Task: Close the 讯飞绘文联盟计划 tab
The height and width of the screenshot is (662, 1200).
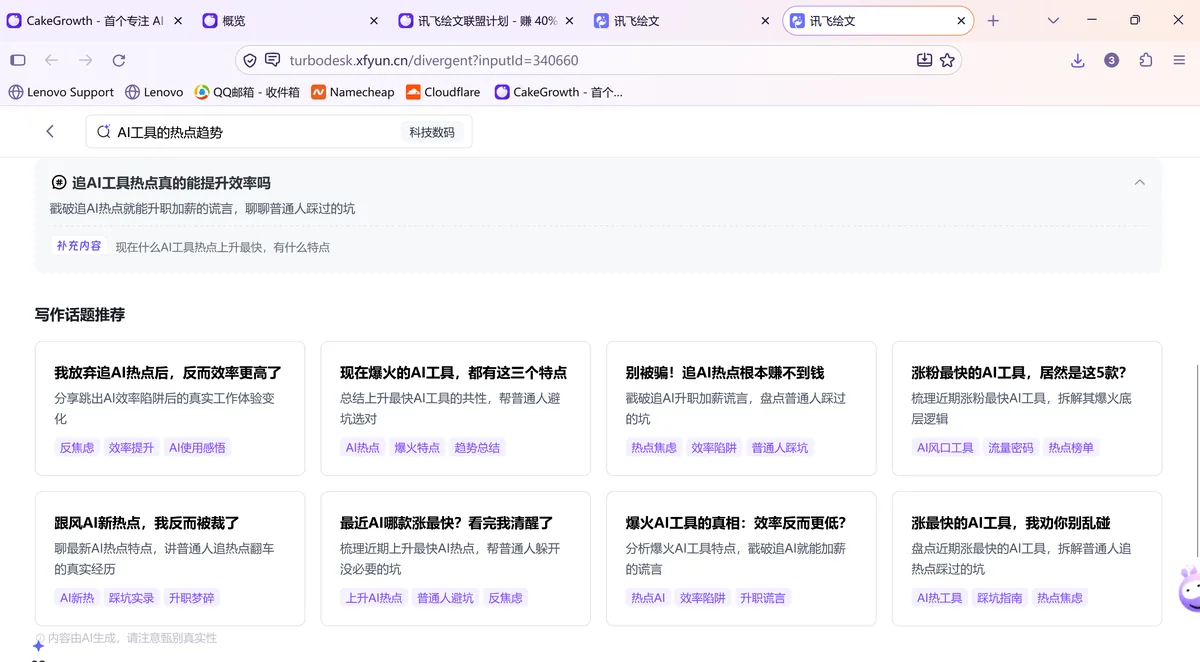Action: (570, 20)
